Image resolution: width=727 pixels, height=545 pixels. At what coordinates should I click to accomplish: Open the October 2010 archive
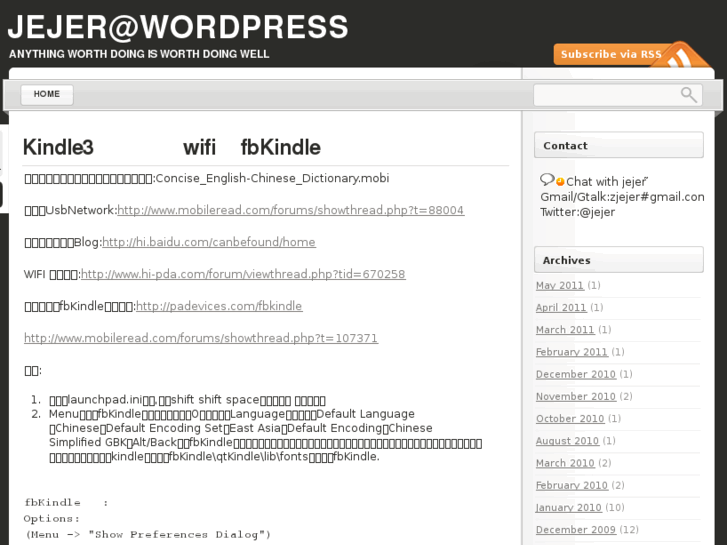tap(570, 419)
